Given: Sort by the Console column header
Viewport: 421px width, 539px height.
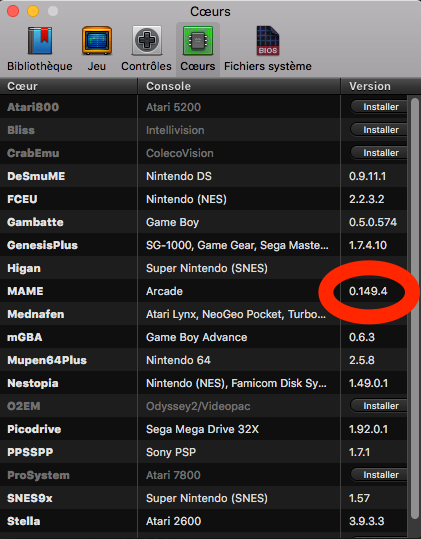Looking at the screenshot, I should coord(239,86).
